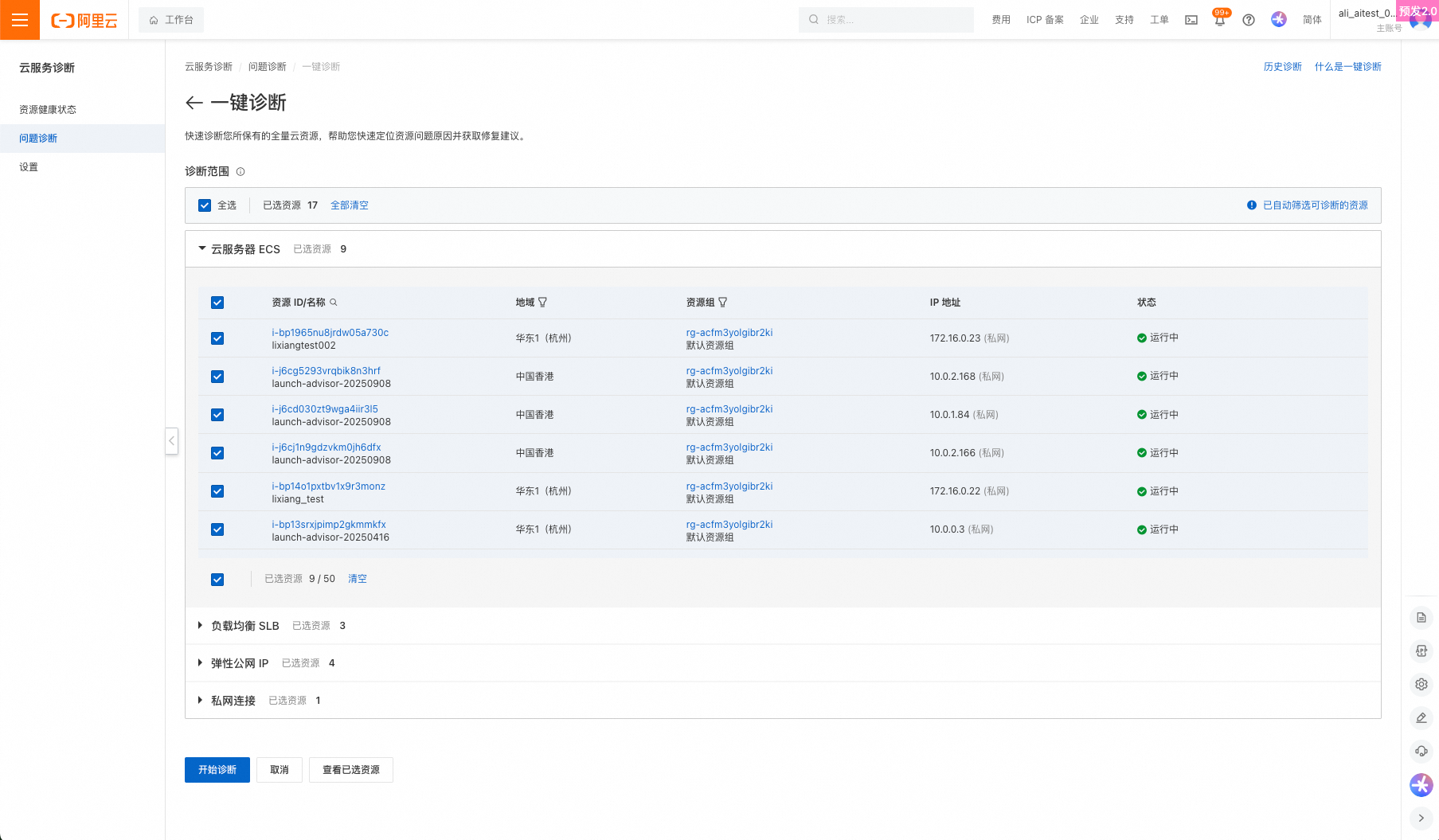Click 运行中 status in 10.0.0.3 row
Image resolution: width=1439 pixels, height=840 pixels.
pos(1158,529)
